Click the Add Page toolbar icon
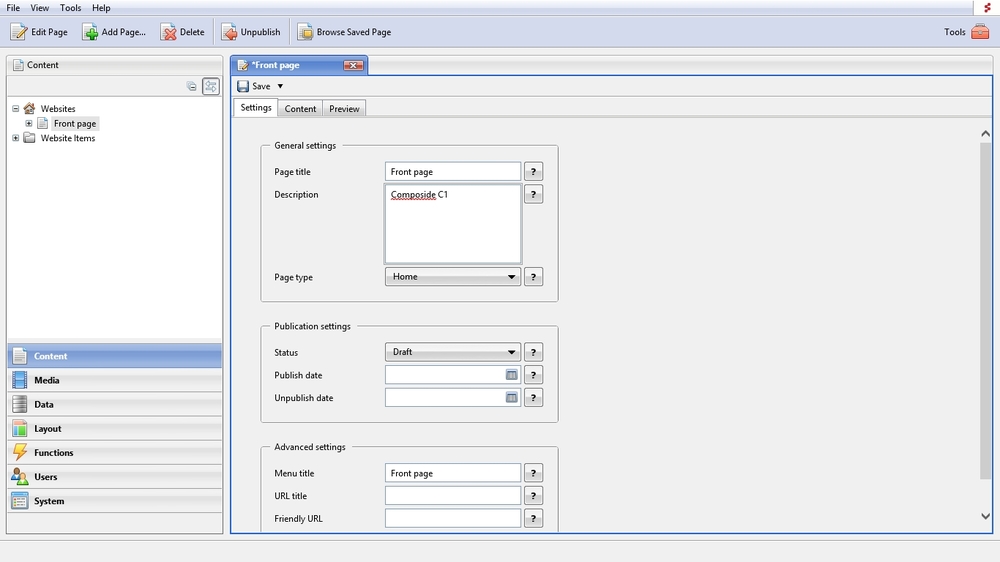The width and height of the screenshot is (1000, 562). coord(90,32)
